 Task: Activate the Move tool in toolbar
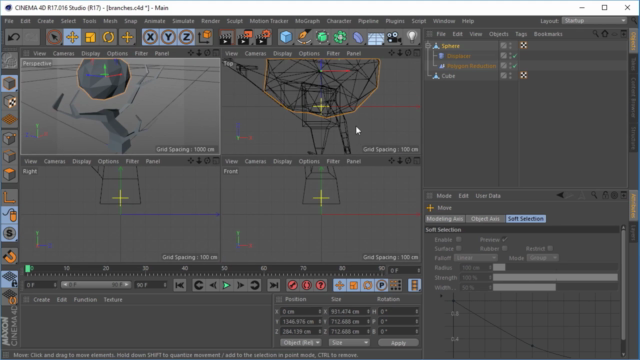(72, 37)
